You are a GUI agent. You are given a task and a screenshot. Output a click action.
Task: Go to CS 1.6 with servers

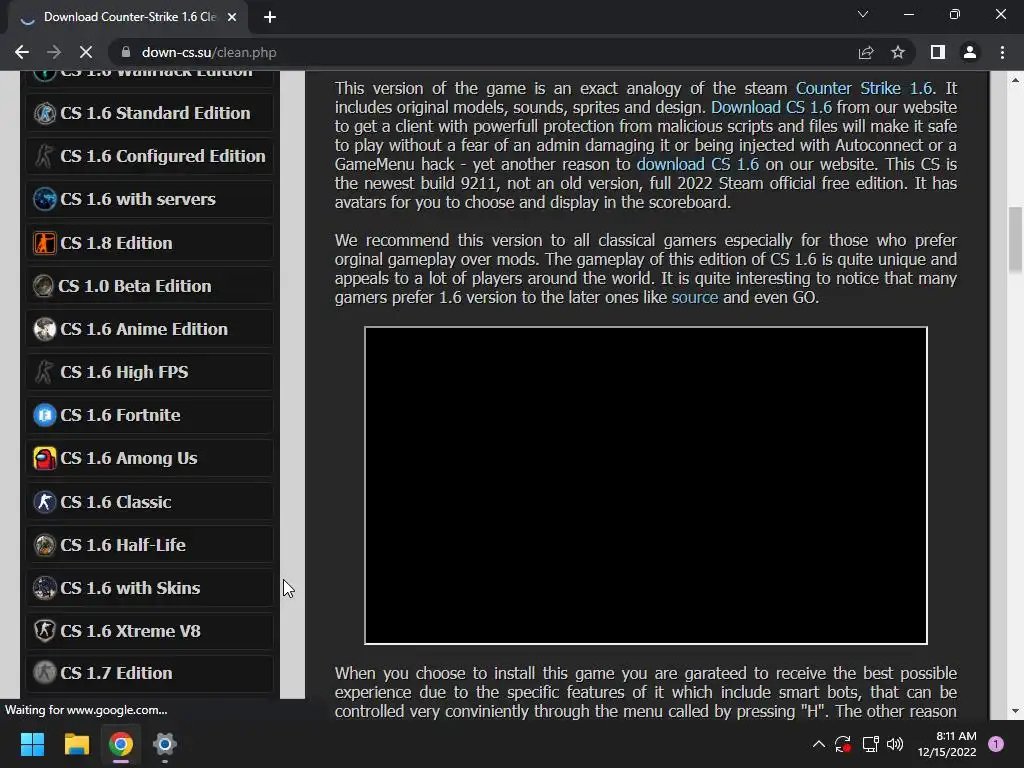[x=150, y=199]
